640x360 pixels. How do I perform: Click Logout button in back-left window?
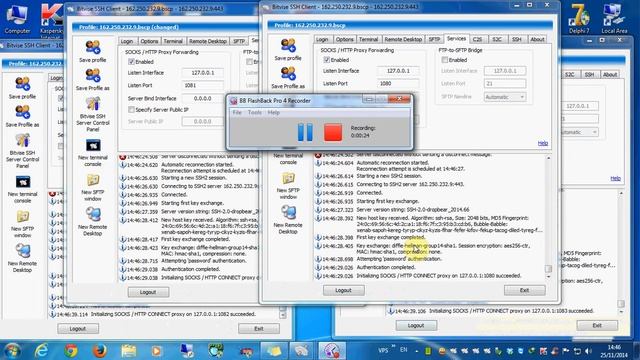(78, 329)
